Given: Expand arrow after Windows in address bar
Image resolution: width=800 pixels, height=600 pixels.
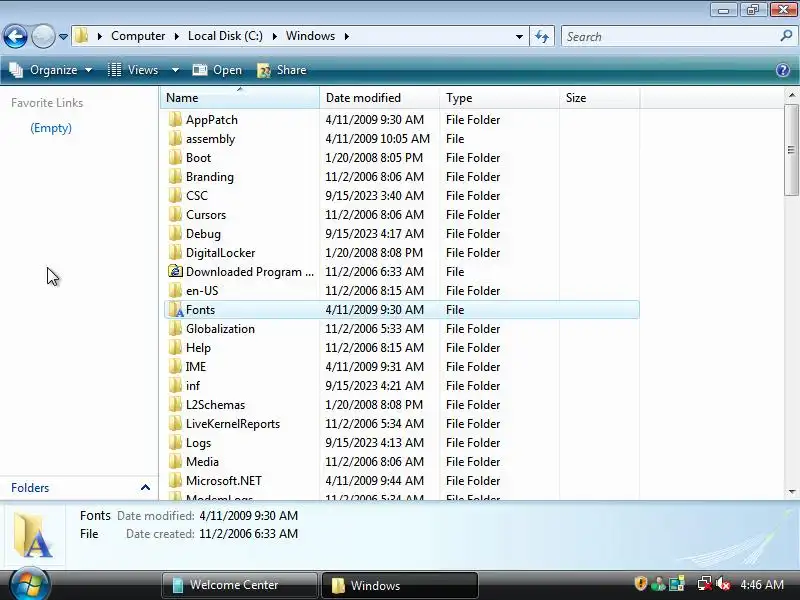Looking at the screenshot, I should [x=347, y=36].
